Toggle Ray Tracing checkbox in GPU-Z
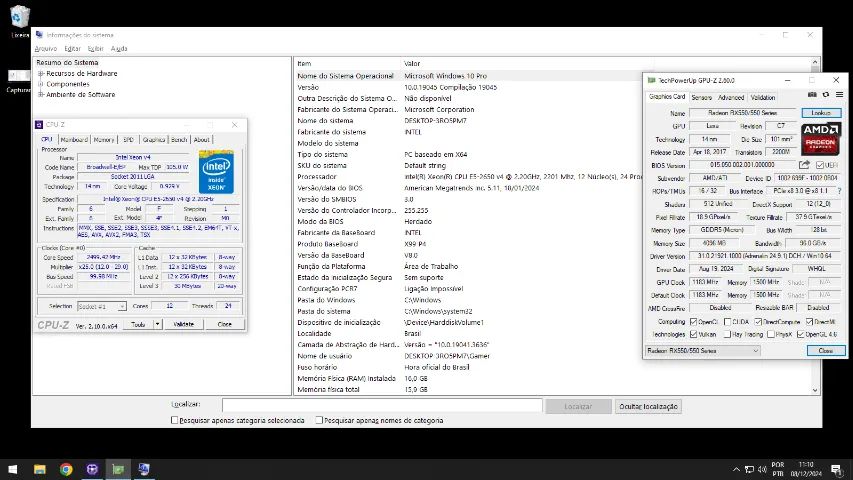The width and height of the screenshot is (853, 480). 727,334
